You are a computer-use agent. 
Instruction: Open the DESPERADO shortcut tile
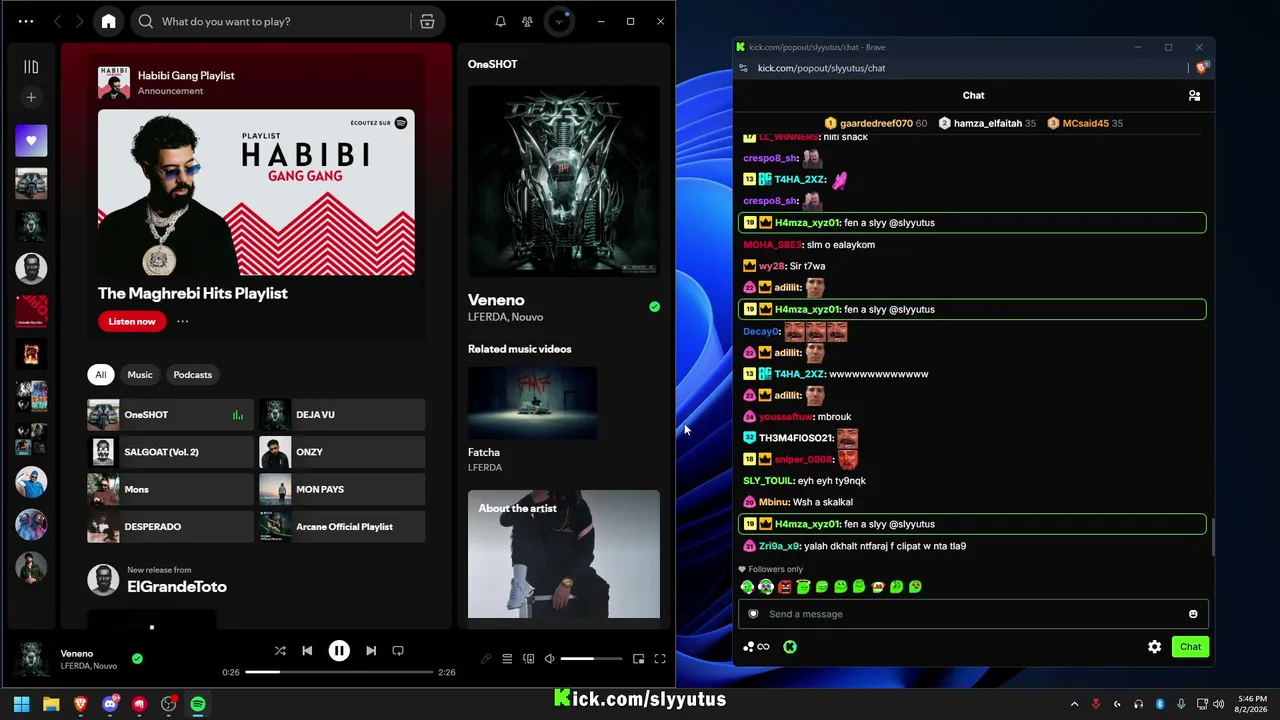170,526
